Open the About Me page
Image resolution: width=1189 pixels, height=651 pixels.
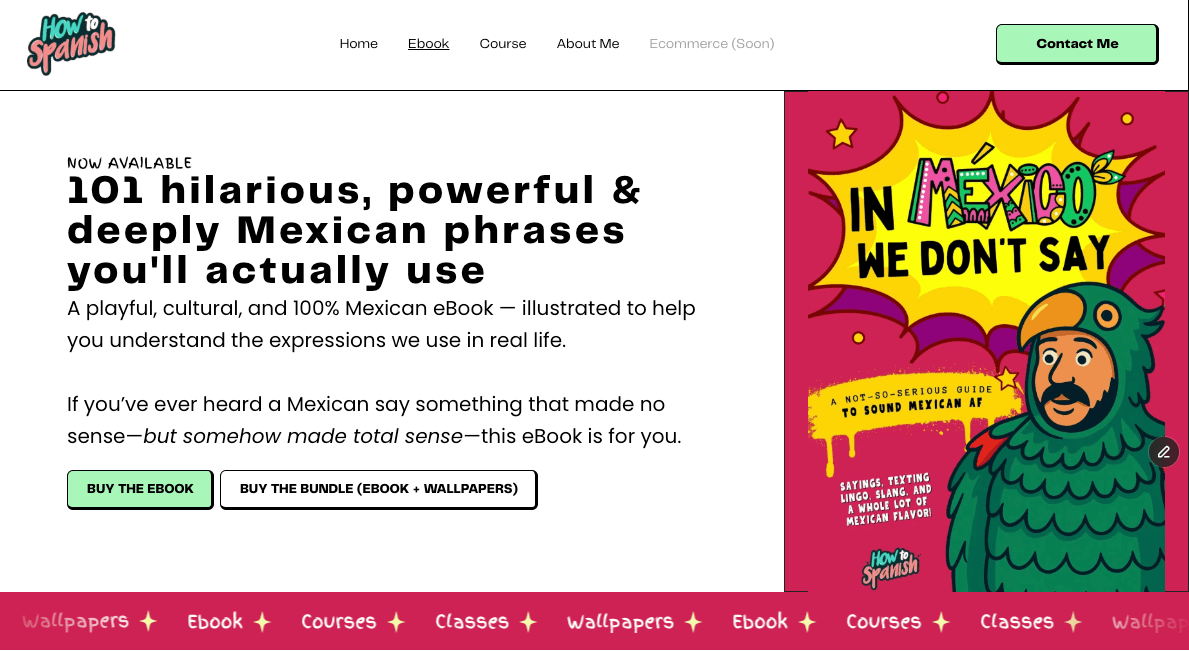(588, 44)
